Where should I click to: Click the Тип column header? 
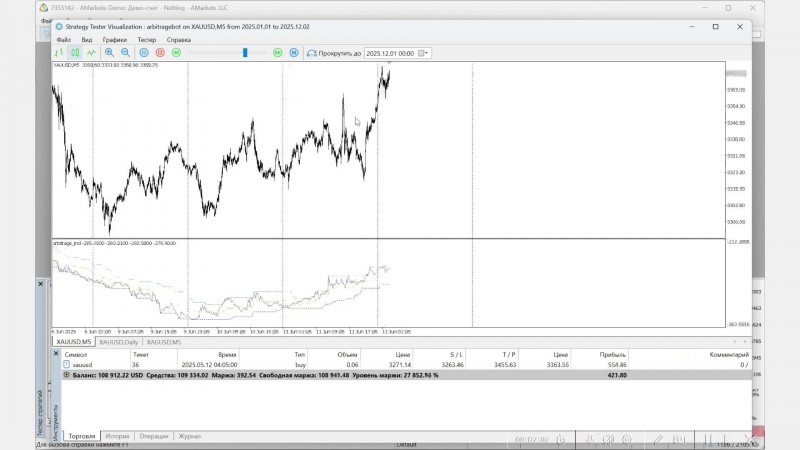299,355
